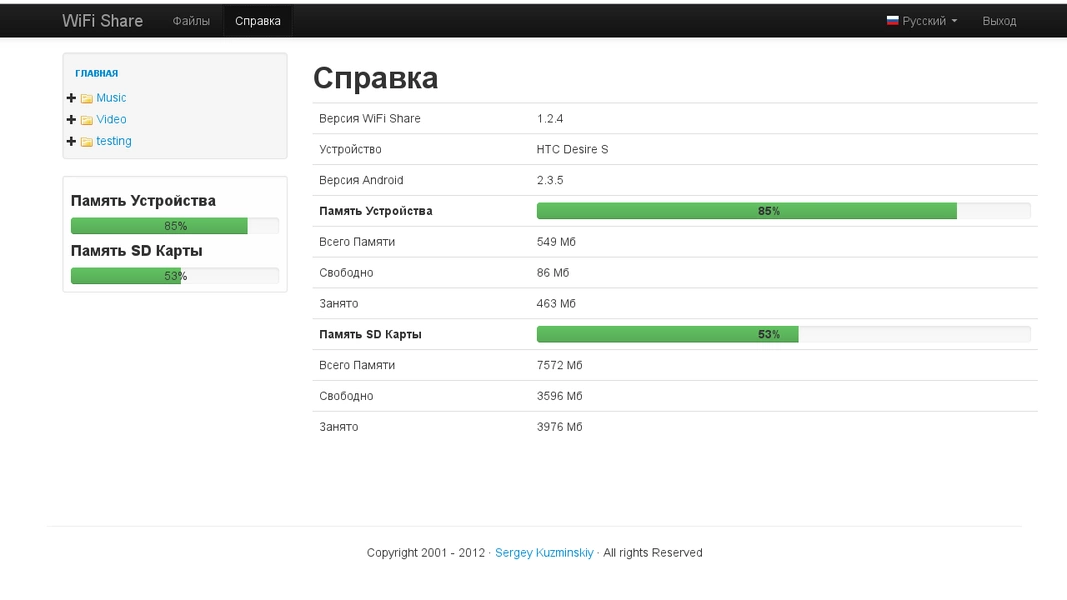The height and width of the screenshot is (600, 1067).
Task: Click the Music folder icon
Action: point(87,98)
